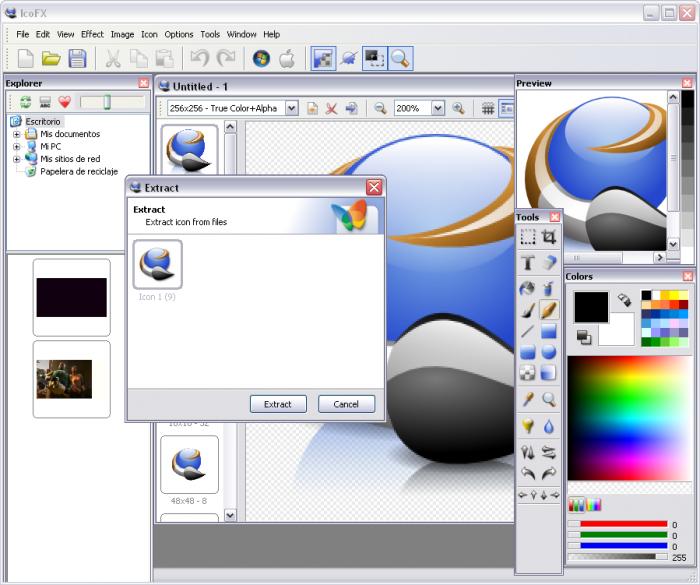This screenshot has height=585, width=700.
Task: Select the Crop tool
Action: [x=549, y=237]
